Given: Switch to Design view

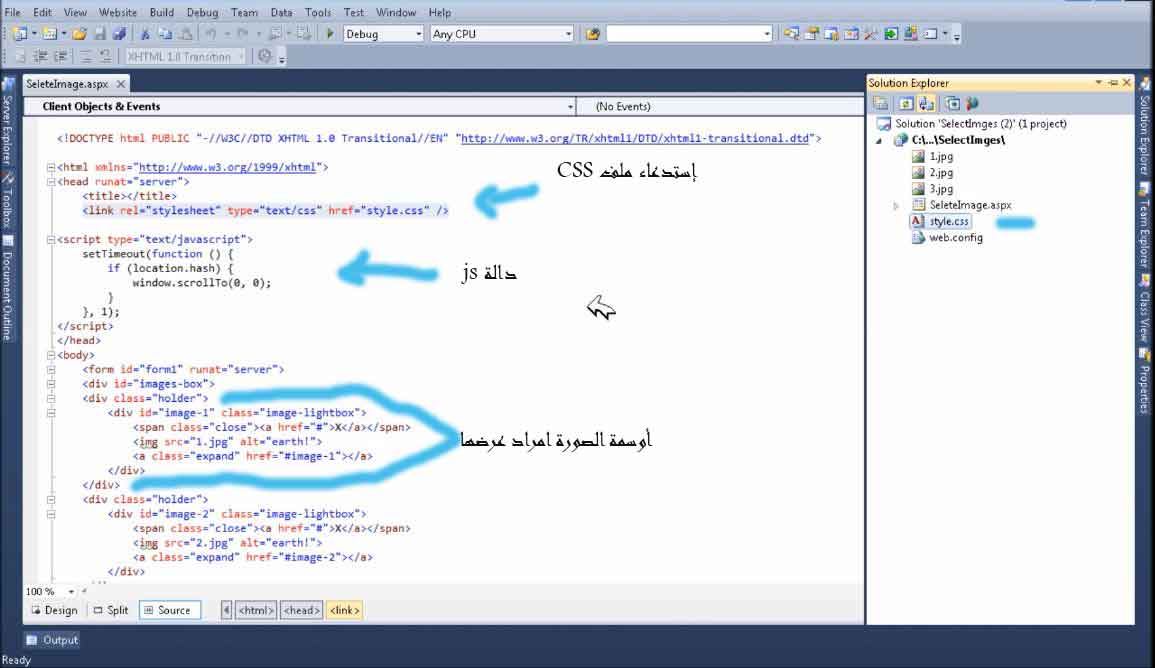Looking at the screenshot, I should (x=53, y=610).
